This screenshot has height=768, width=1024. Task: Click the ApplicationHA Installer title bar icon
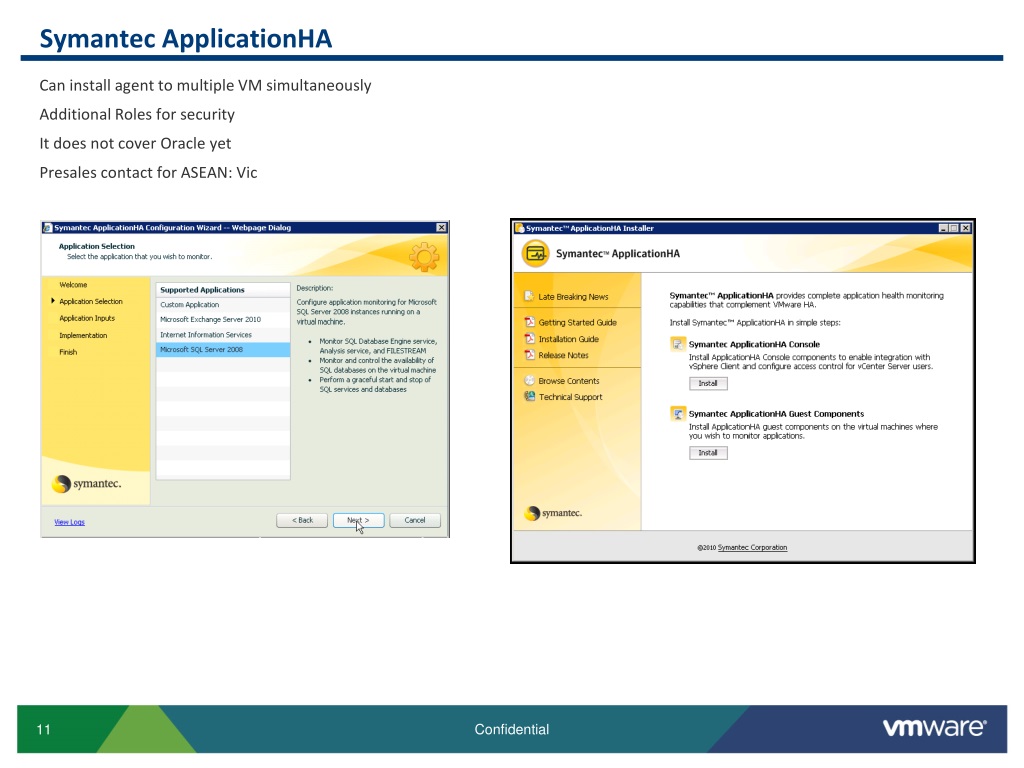tap(520, 228)
